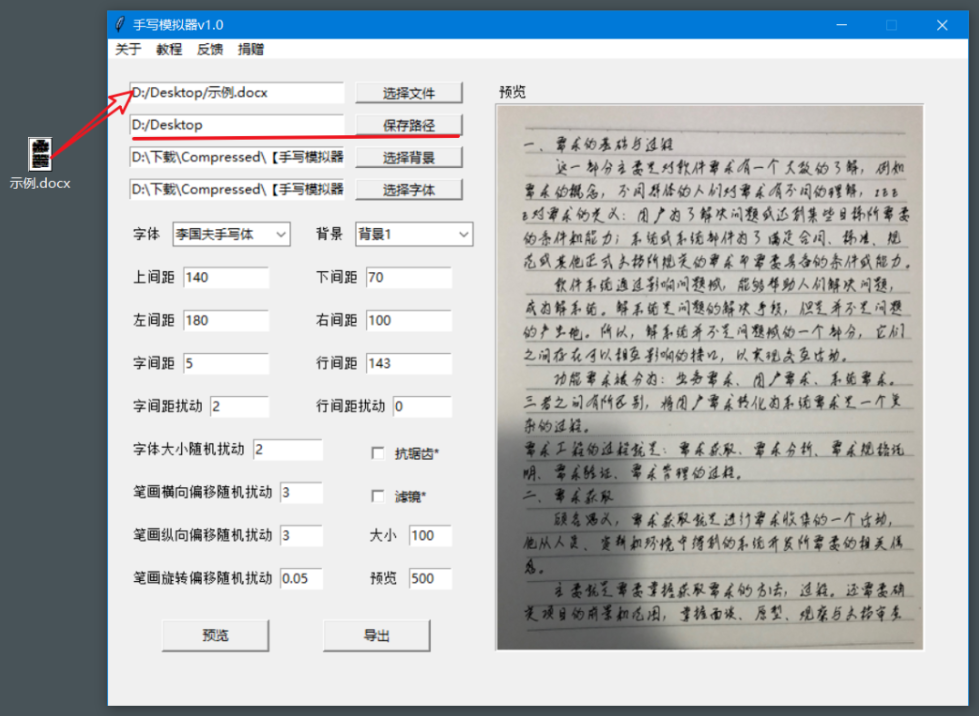Click the 上间距 field with value 140
Viewport: 979px width, 716px height.
pos(226,277)
